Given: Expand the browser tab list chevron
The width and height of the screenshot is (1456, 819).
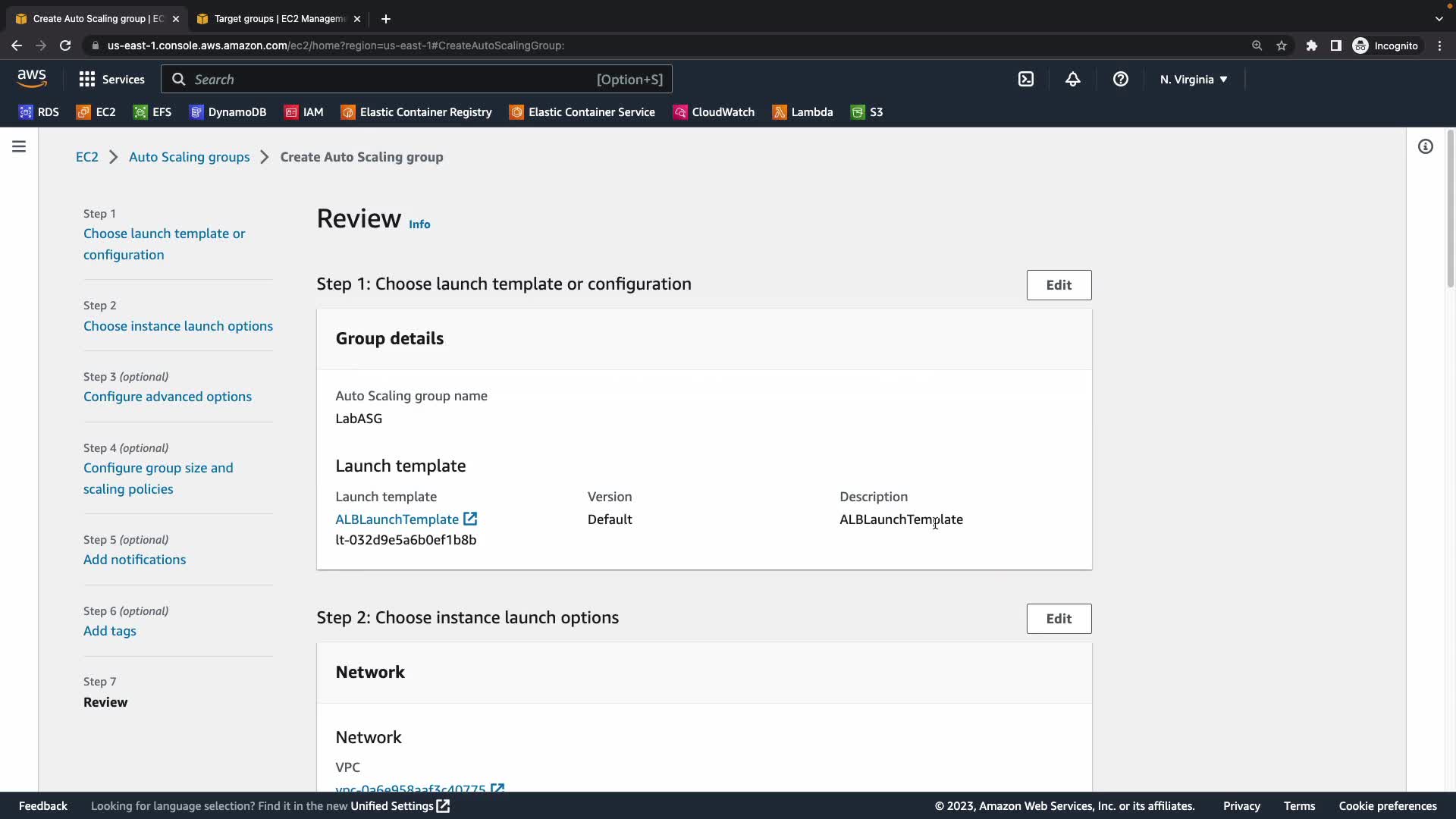Looking at the screenshot, I should [1439, 18].
